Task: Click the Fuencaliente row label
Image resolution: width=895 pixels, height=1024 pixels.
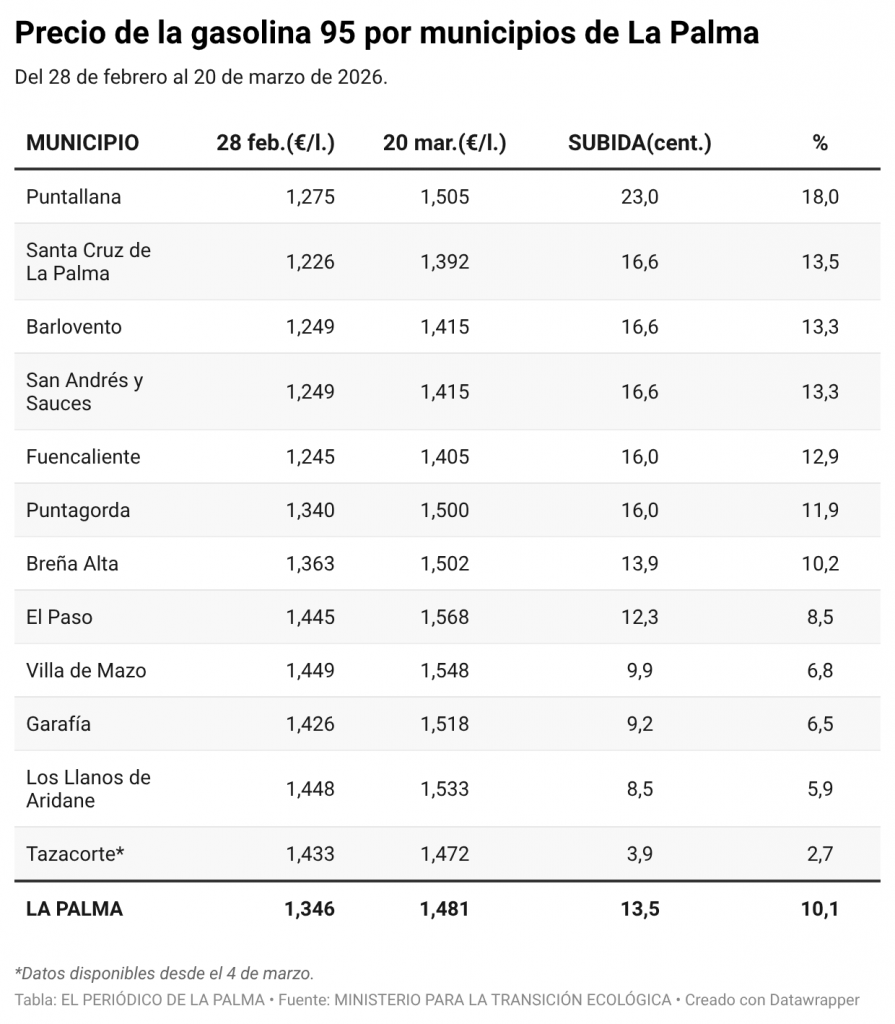Action: (x=83, y=457)
